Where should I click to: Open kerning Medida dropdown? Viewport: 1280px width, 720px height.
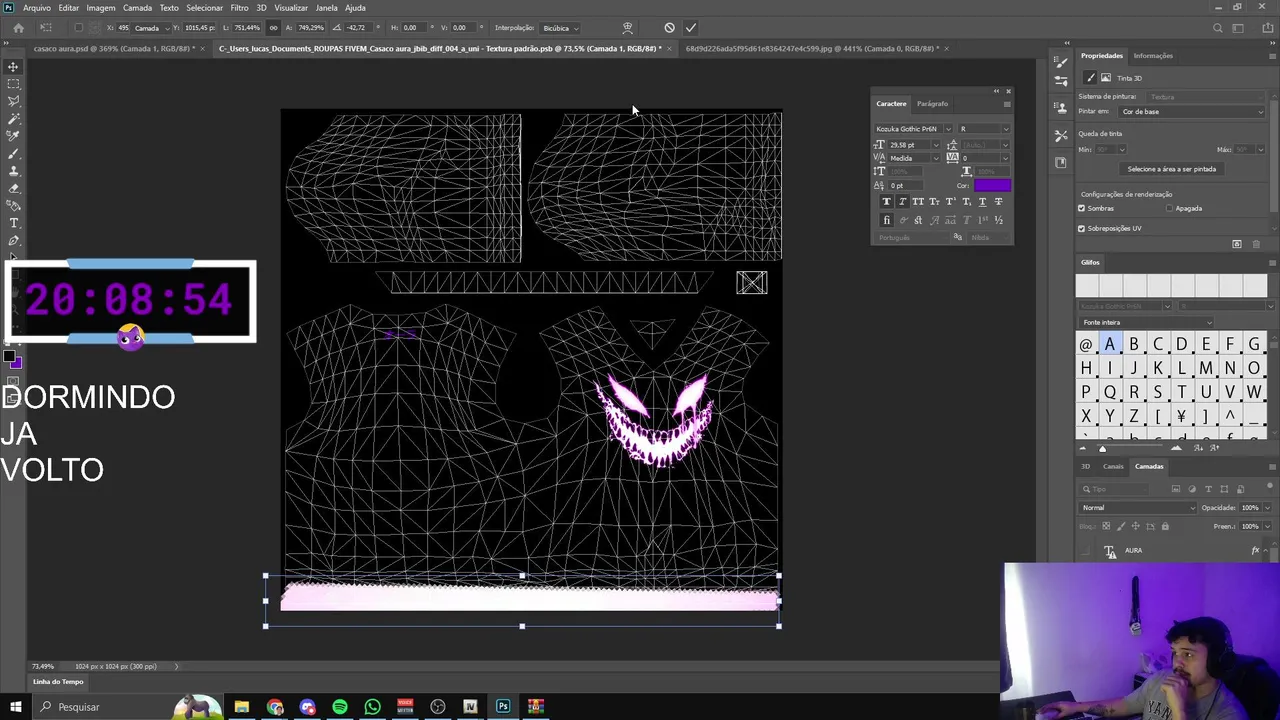[x=936, y=158]
